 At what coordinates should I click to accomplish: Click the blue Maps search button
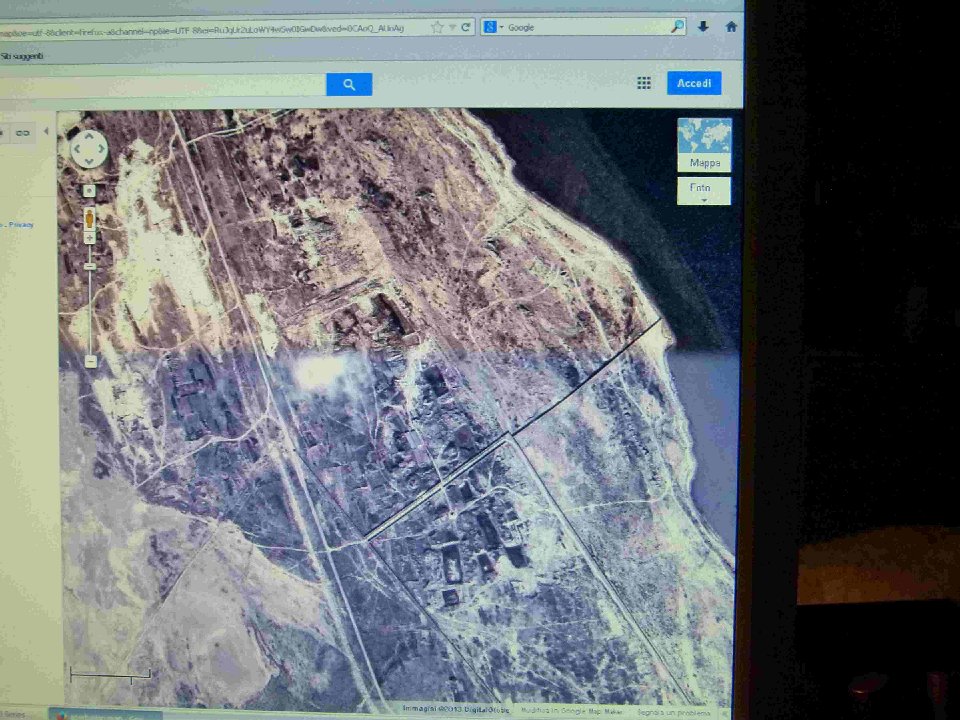pyautogui.click(x=349, y=84)
